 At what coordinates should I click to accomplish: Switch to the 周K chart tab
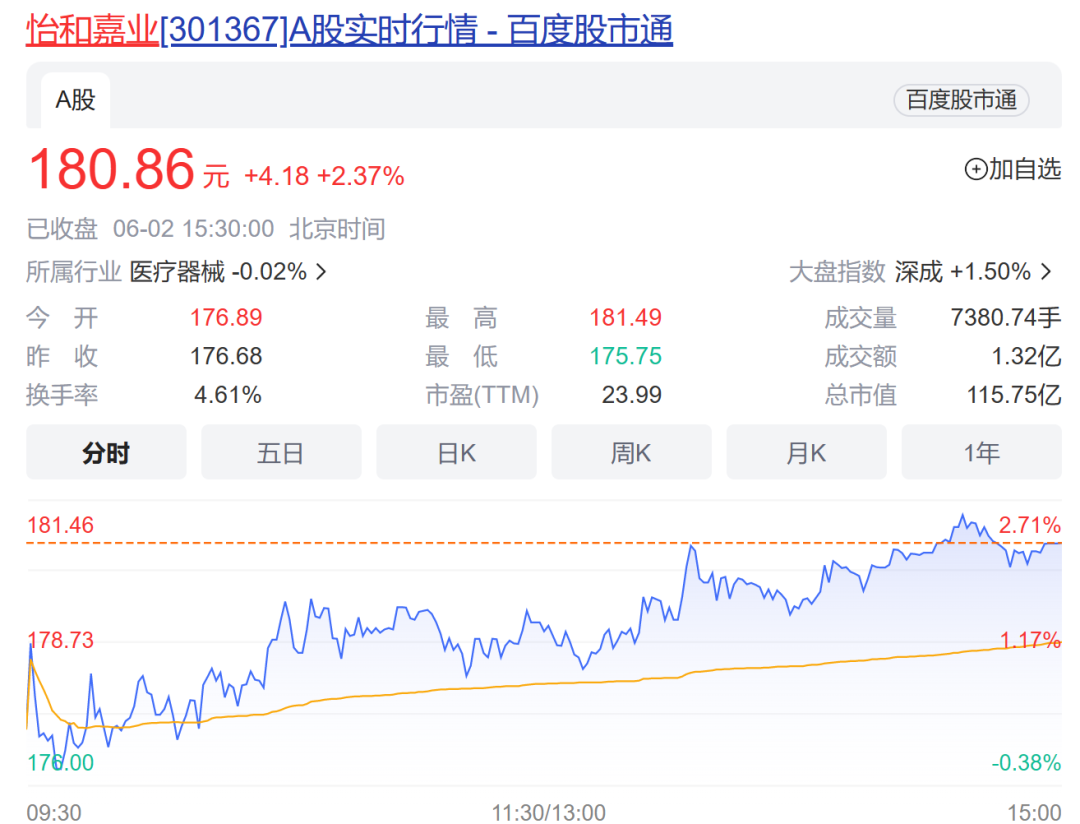[x=631, y=453]
